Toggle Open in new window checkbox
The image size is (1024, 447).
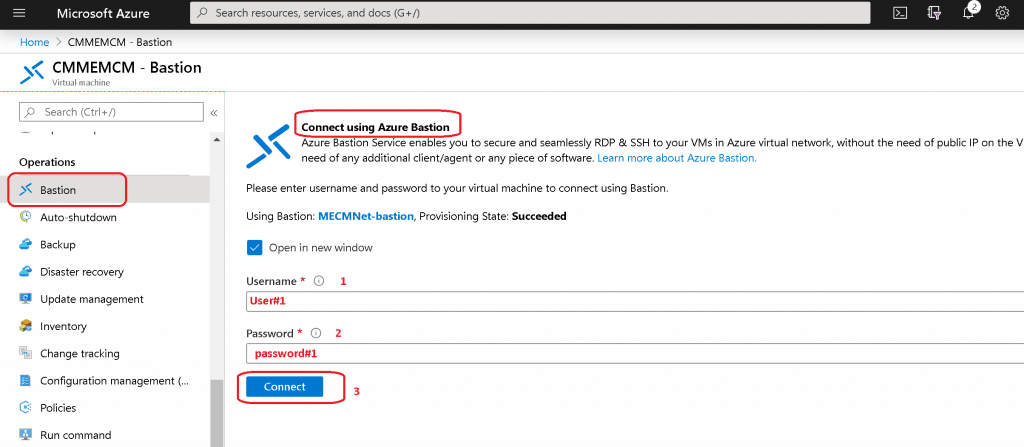pos(254,248)
